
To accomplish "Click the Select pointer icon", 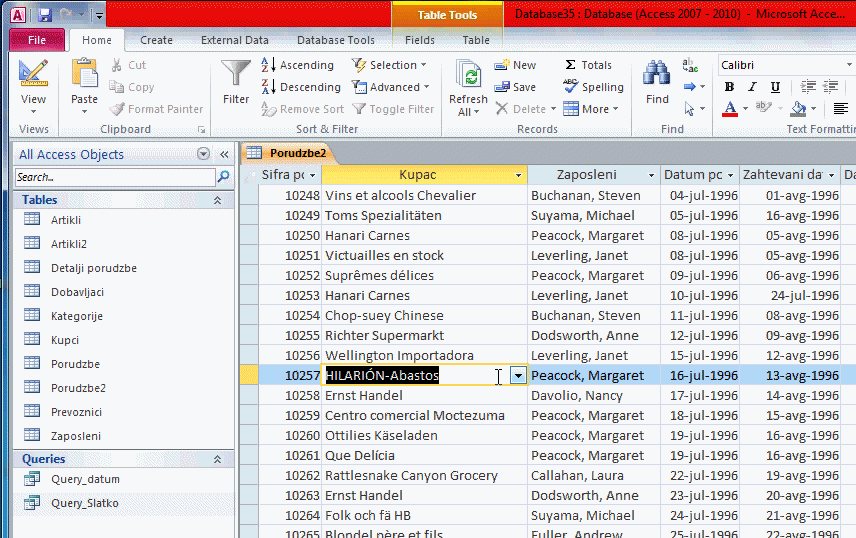I will 689,109.
